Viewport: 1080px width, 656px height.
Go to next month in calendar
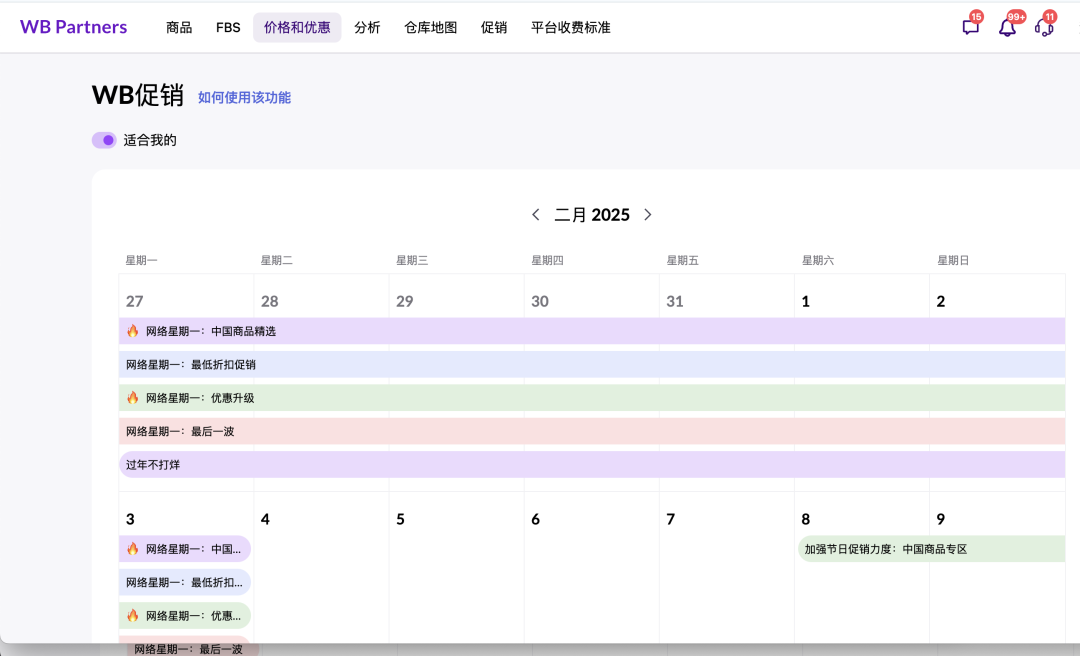(x=648, y=215)
